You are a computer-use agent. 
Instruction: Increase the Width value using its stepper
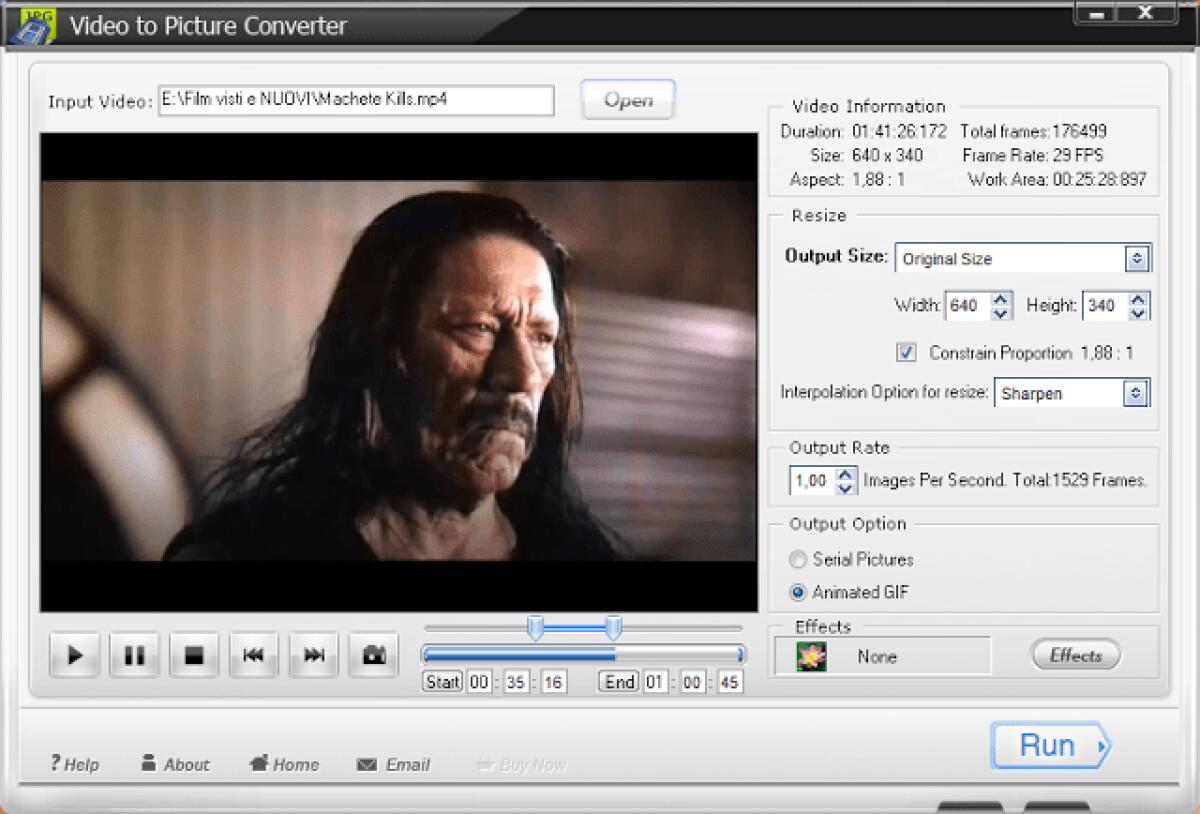click(x=999, y=300)
